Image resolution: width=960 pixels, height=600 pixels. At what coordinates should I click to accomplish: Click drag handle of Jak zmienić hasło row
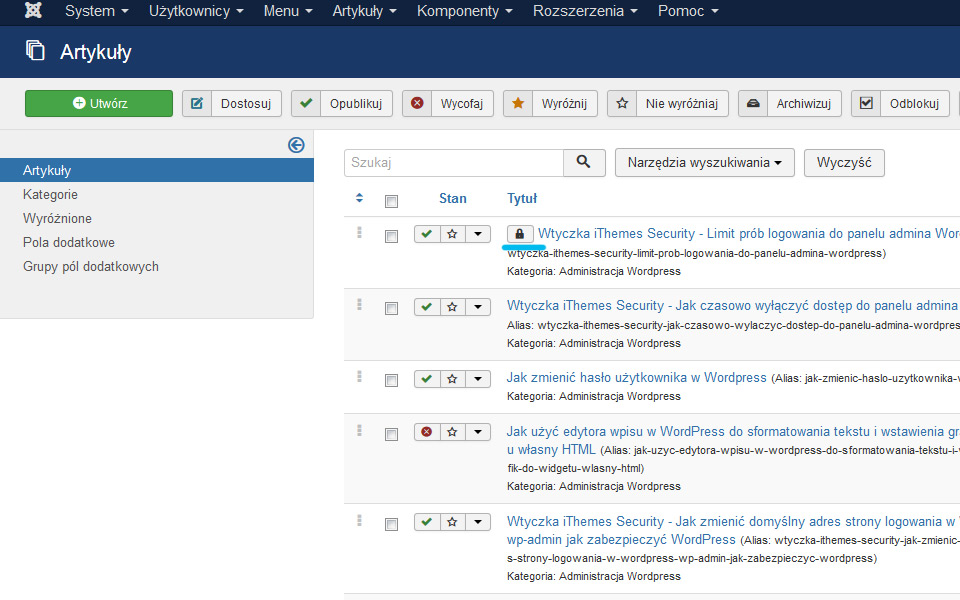[359, 377]
